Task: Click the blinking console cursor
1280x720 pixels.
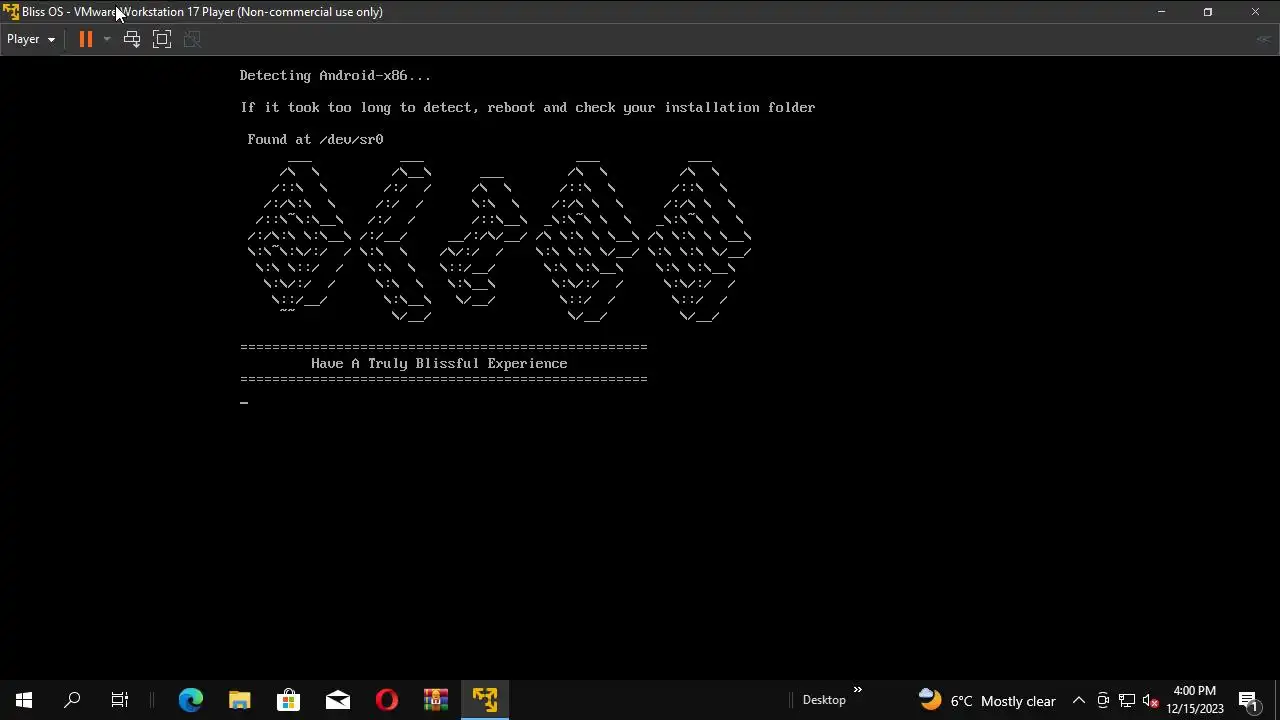Action: (x=244, y=403)
